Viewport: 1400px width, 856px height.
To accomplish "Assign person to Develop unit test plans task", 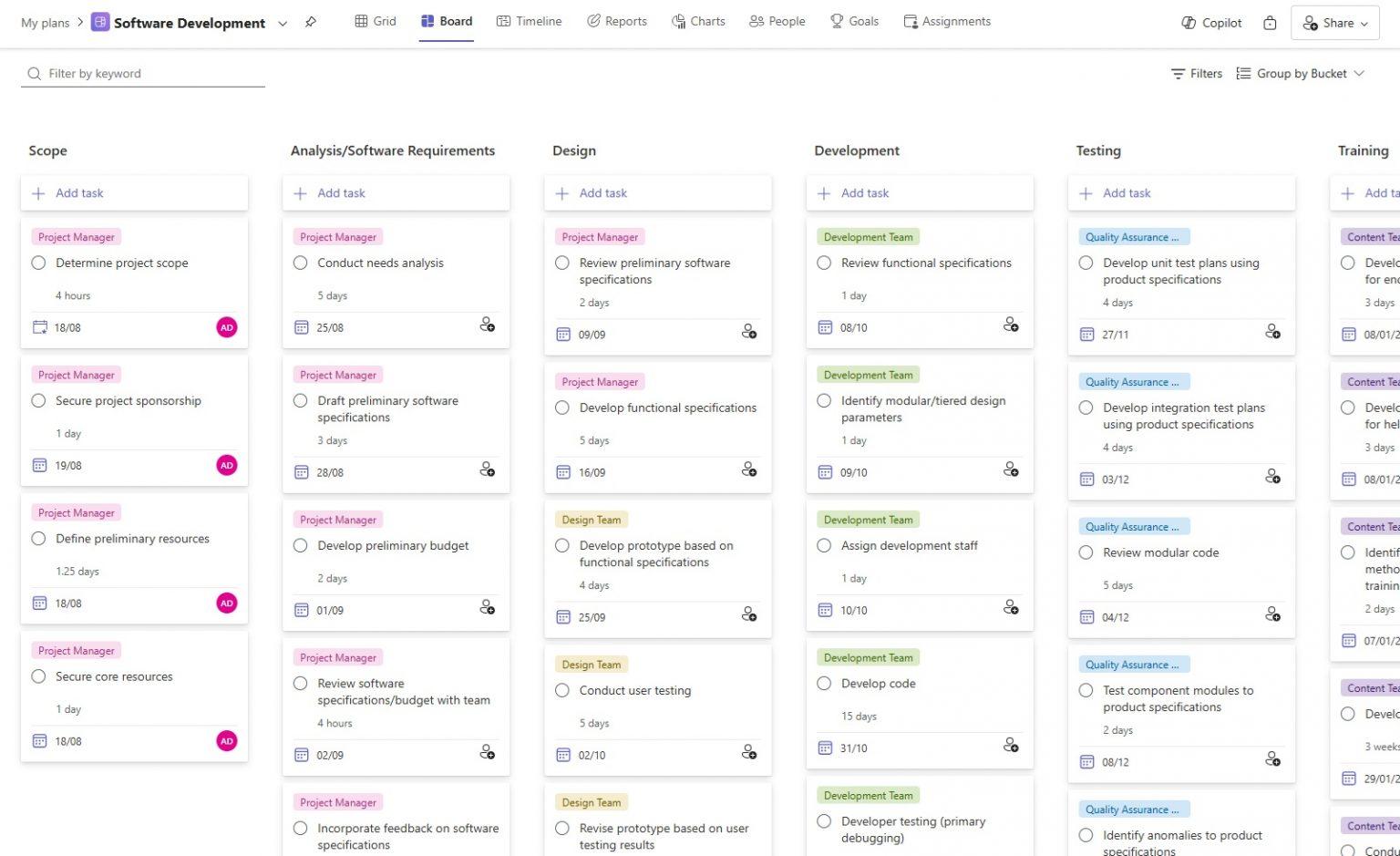I will pyautogui.click(x=1273, y=332).
